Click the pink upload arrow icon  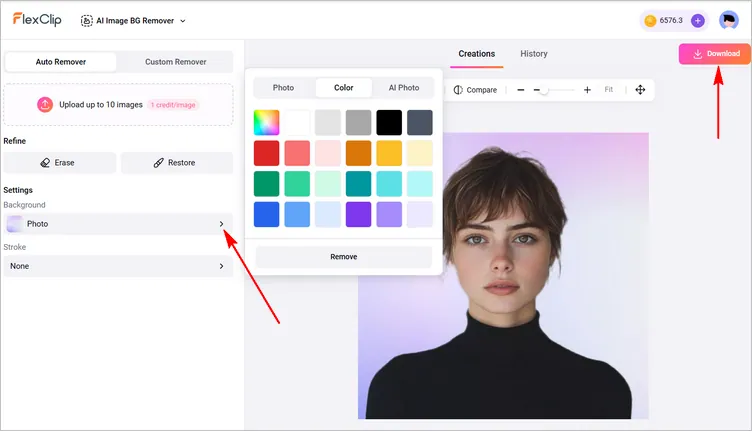click(45, 105)
